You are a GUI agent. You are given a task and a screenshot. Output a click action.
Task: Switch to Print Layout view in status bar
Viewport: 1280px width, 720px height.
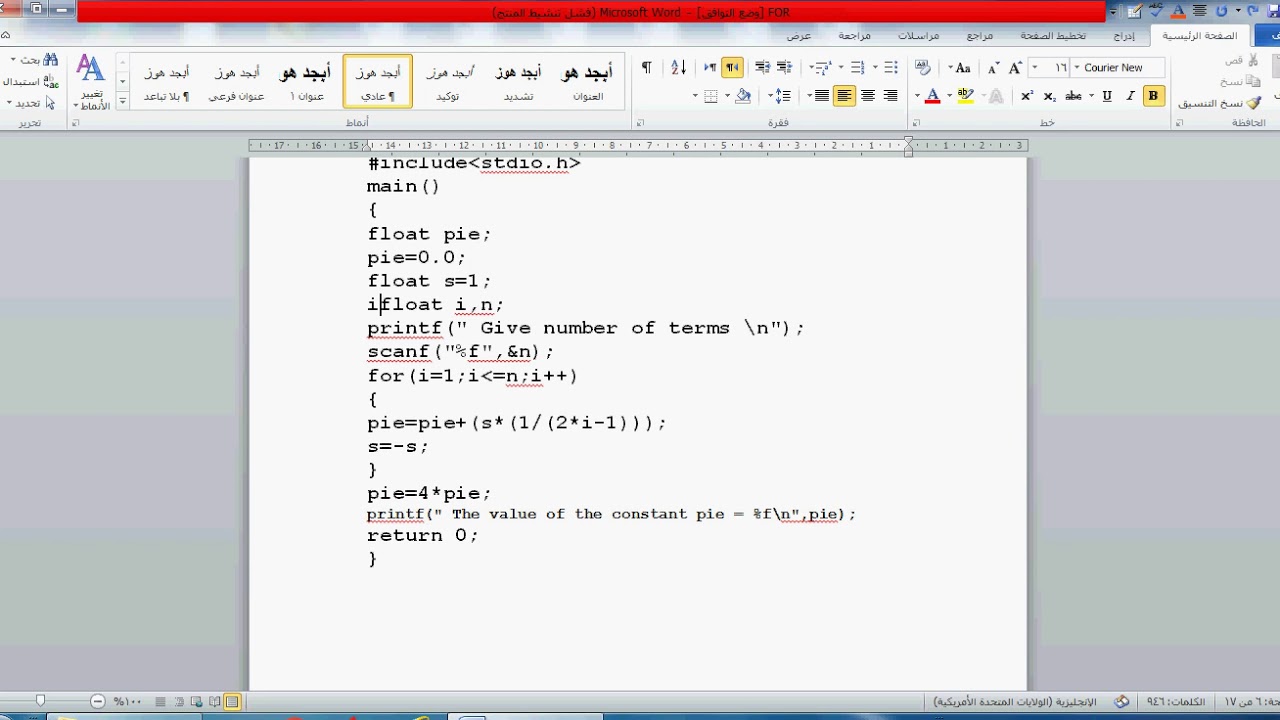point(232,702)
